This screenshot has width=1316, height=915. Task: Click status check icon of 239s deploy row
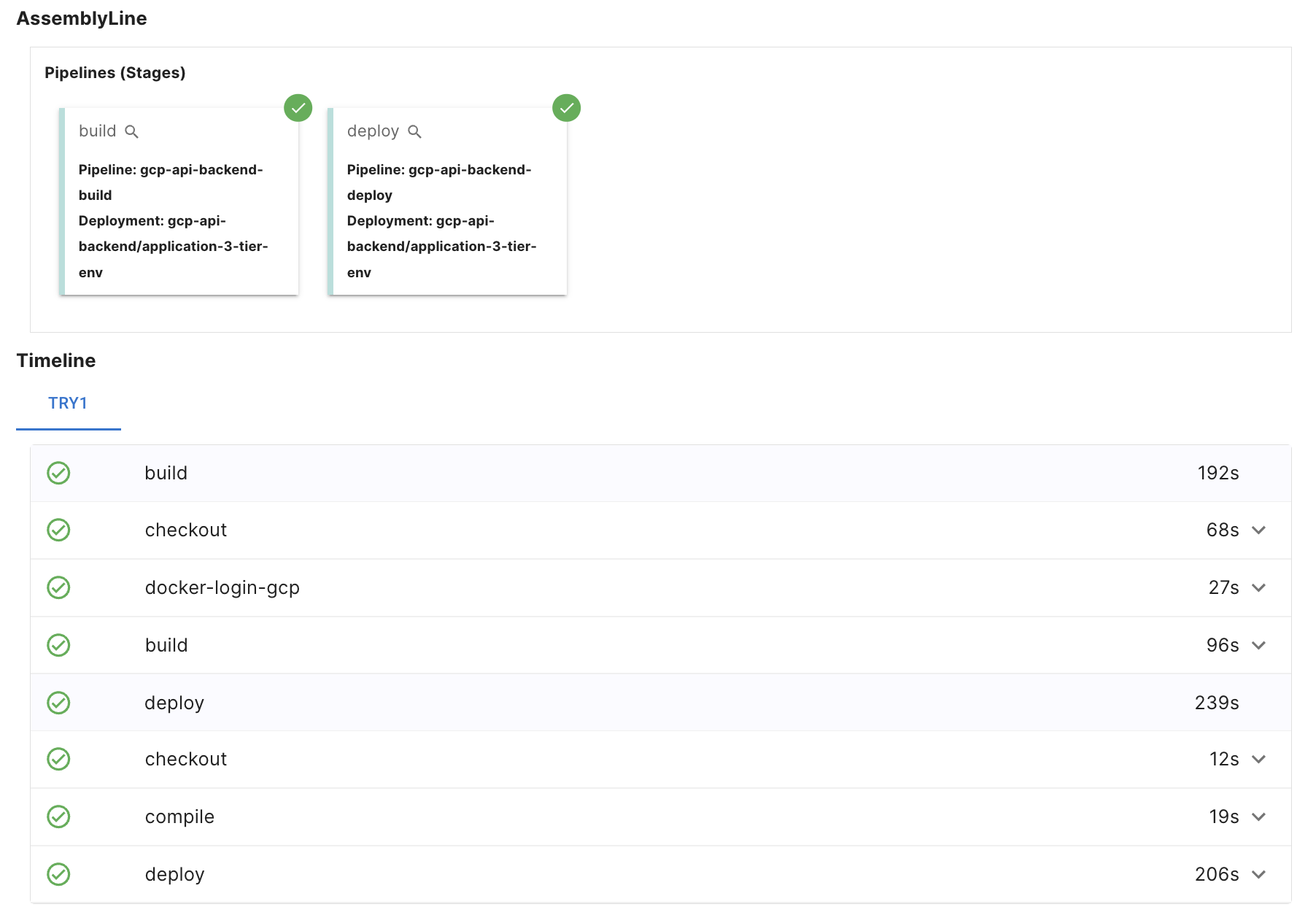pos(58,703)
